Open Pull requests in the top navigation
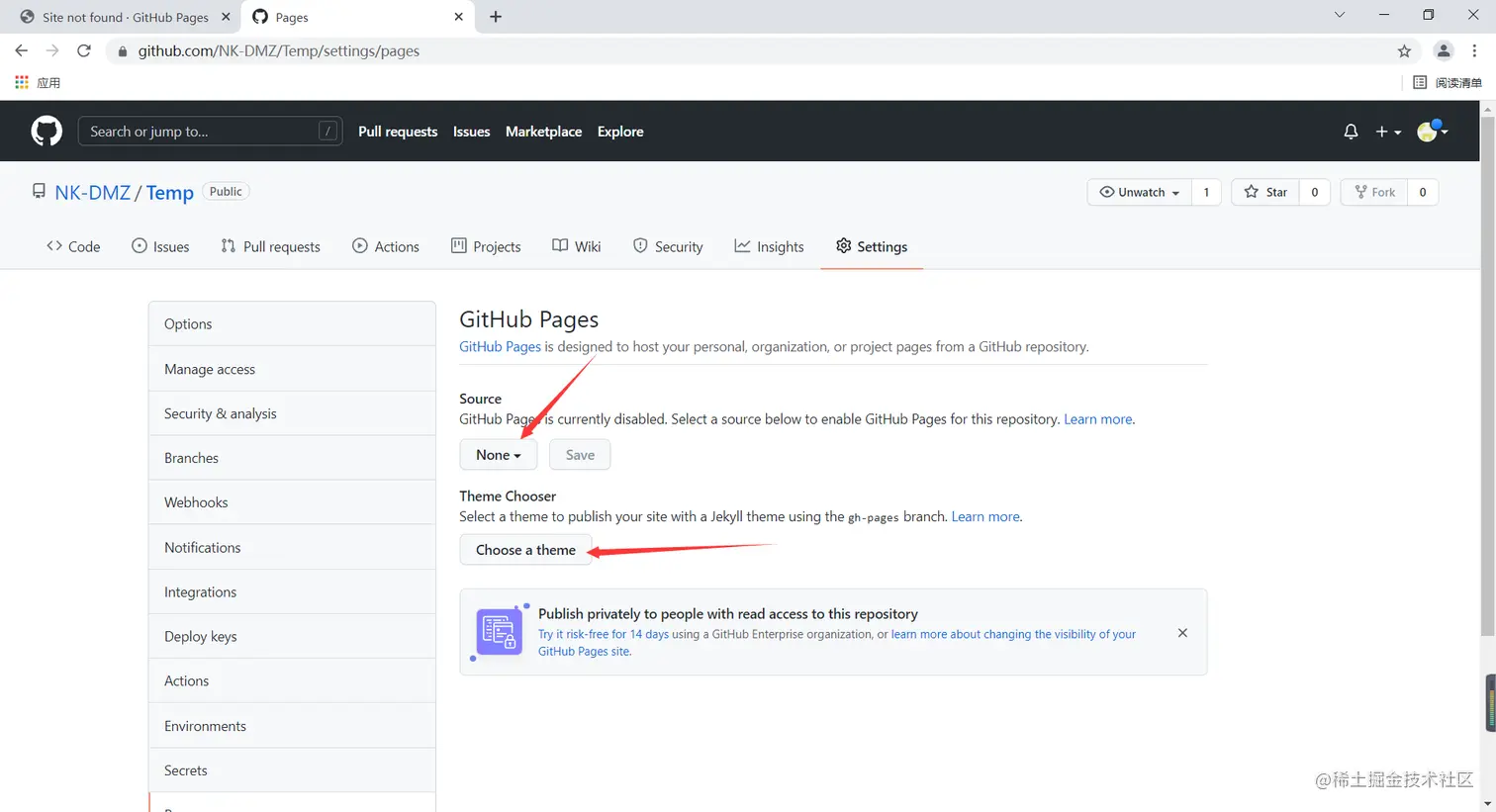The width and height of the screenshot is (1496, 812). (x=398, y=132)
